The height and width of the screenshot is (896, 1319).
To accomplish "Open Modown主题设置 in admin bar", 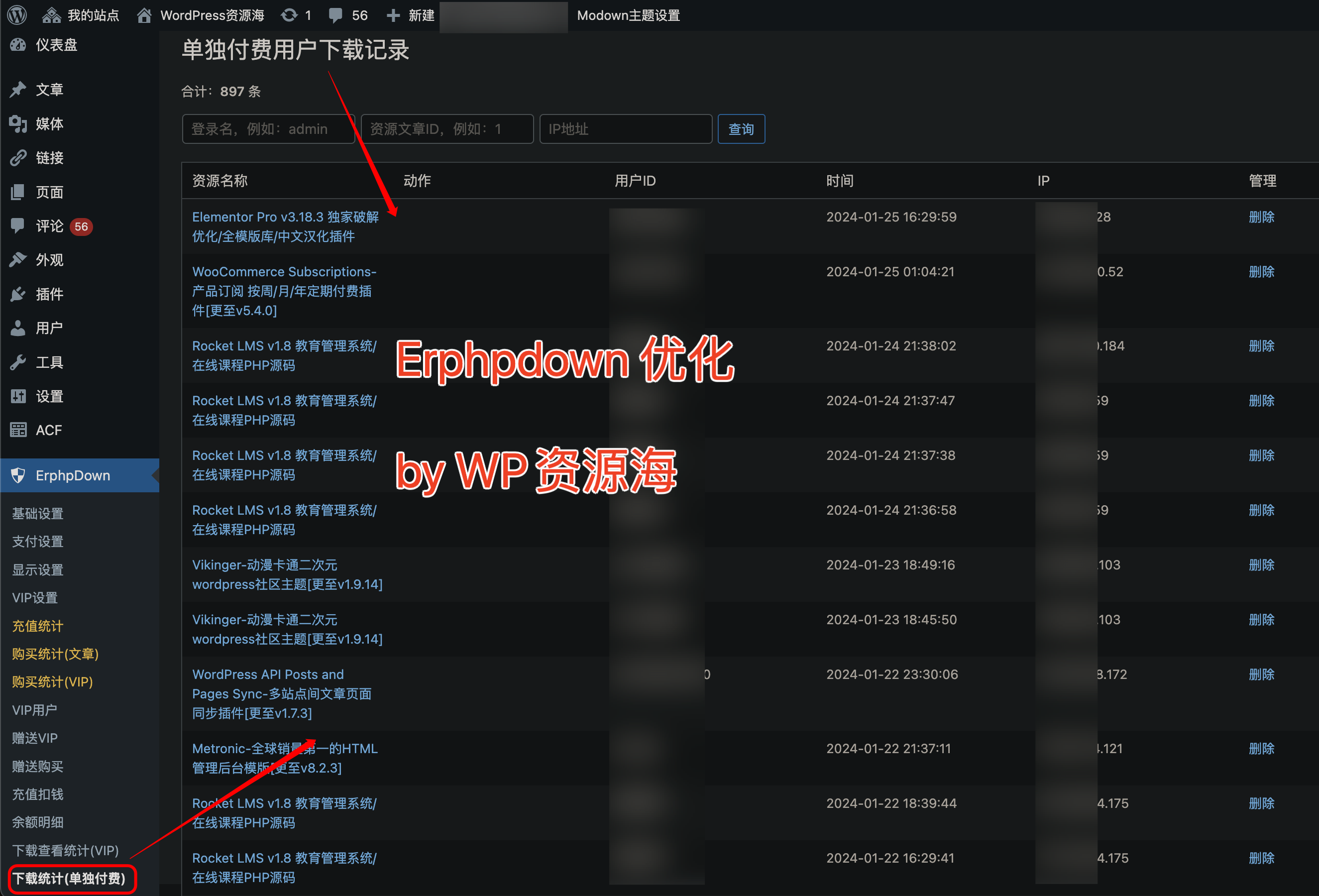I will (628, 15).
